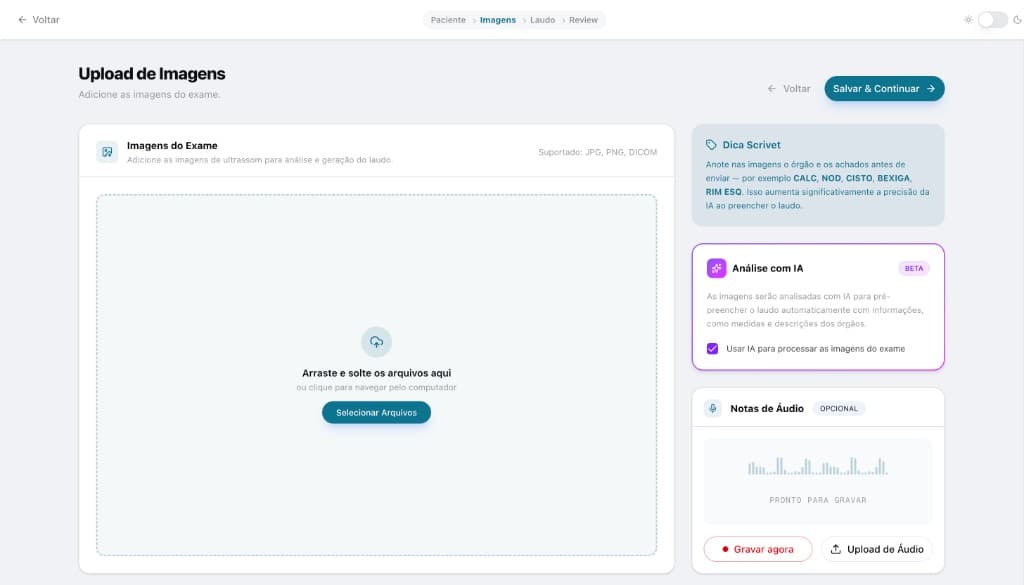
Task: Click the Suportado: JPG, PNG, DICOM text
Action: 598,152
